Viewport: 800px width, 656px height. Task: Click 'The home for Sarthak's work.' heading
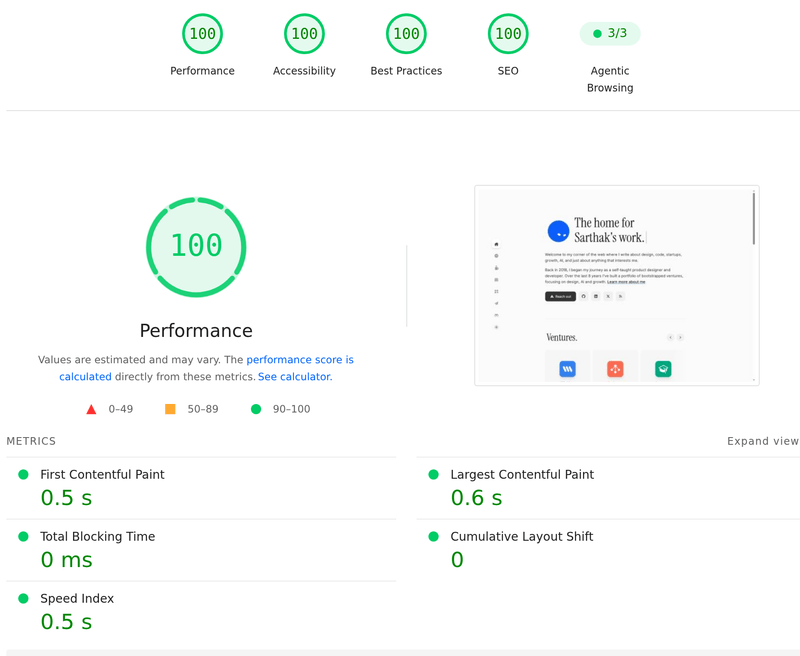pyautogui.click(x=610, y=230)
